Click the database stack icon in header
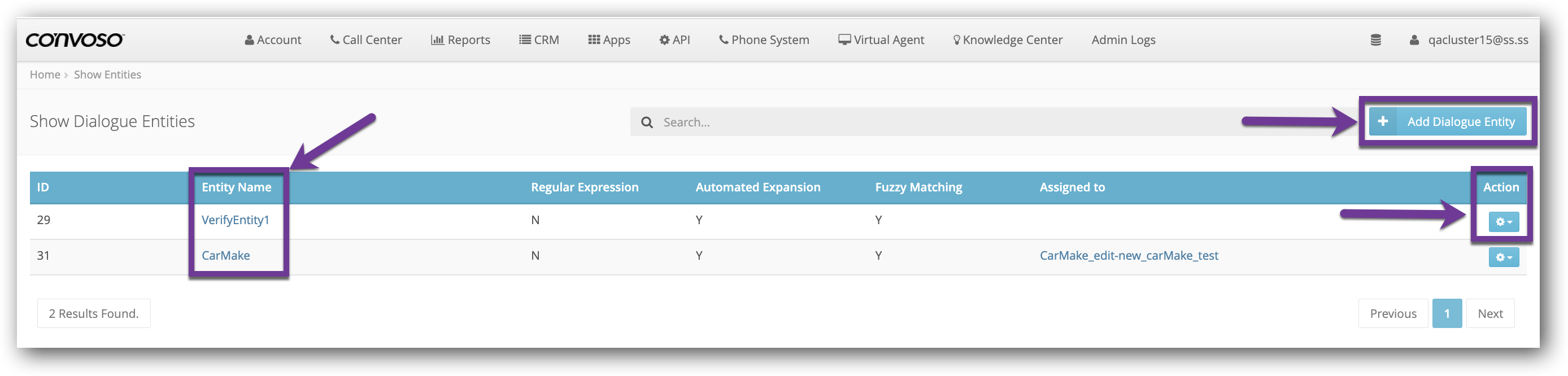Viewport: 1568px width, 376px height. tap(1375, 40)
